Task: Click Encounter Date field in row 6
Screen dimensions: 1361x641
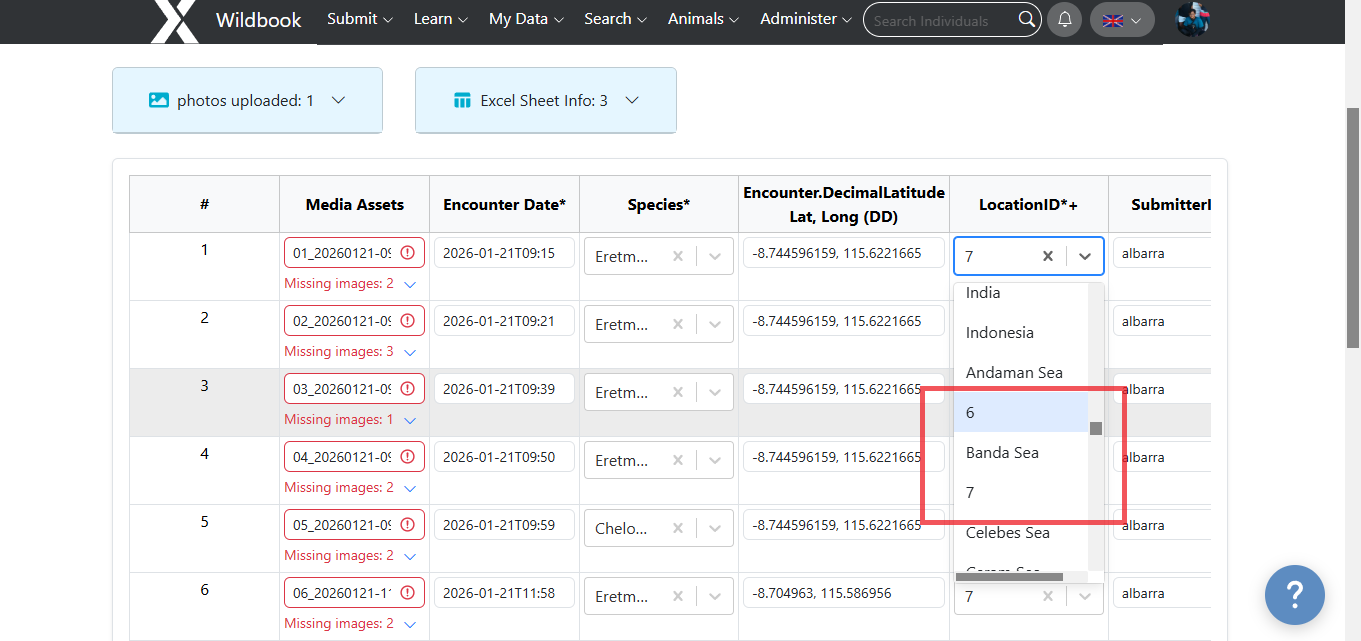Action: tap(504, 593)
